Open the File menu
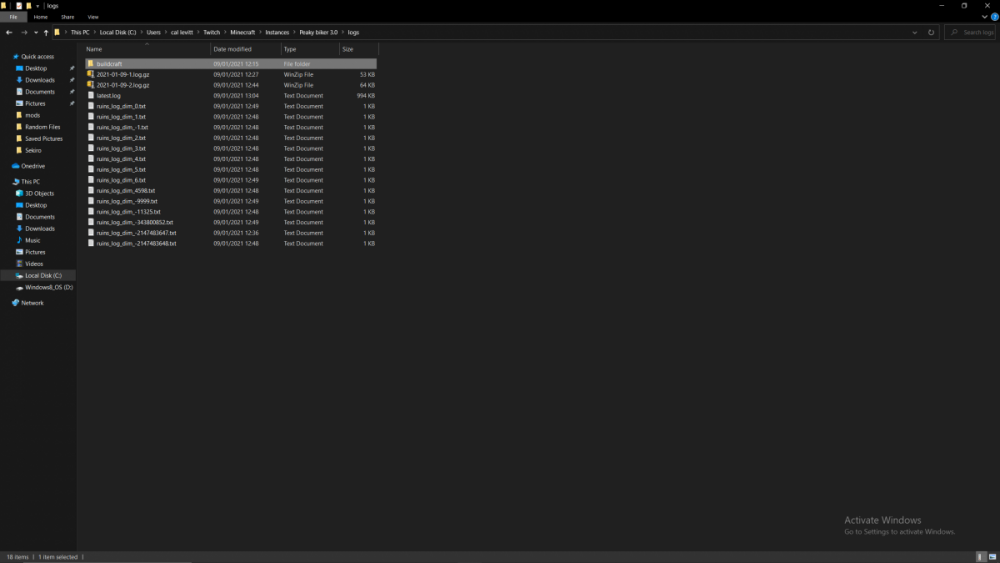Viewport: 1000px width, 563px height. click(14, 17)
